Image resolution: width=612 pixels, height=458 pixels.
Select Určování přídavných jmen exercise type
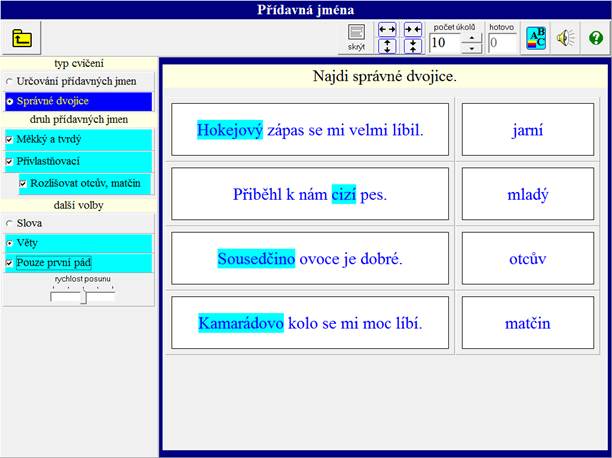pyautogui.click(x=78, y=81)
